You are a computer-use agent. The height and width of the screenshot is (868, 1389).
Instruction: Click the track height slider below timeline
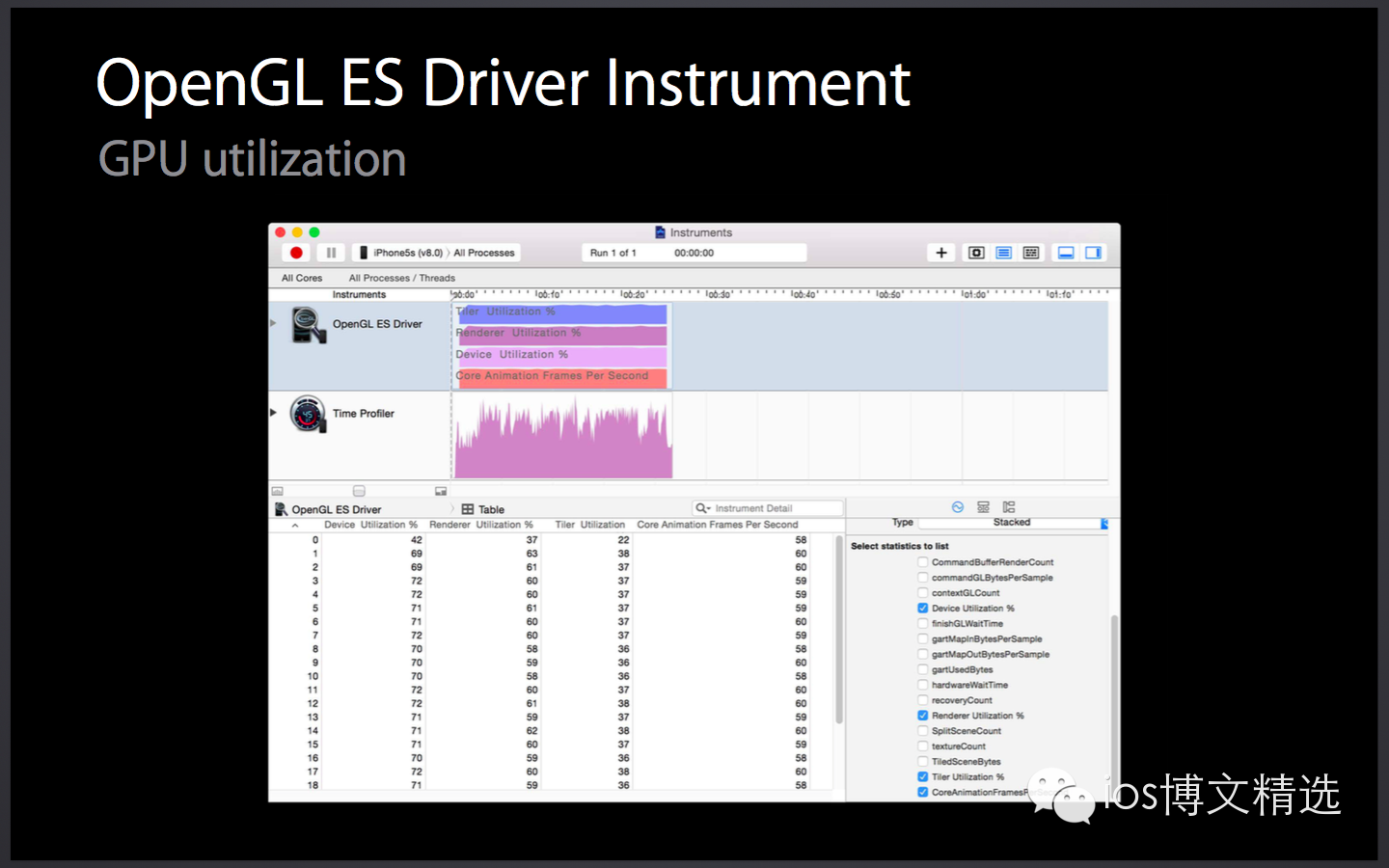coord(359,491)
